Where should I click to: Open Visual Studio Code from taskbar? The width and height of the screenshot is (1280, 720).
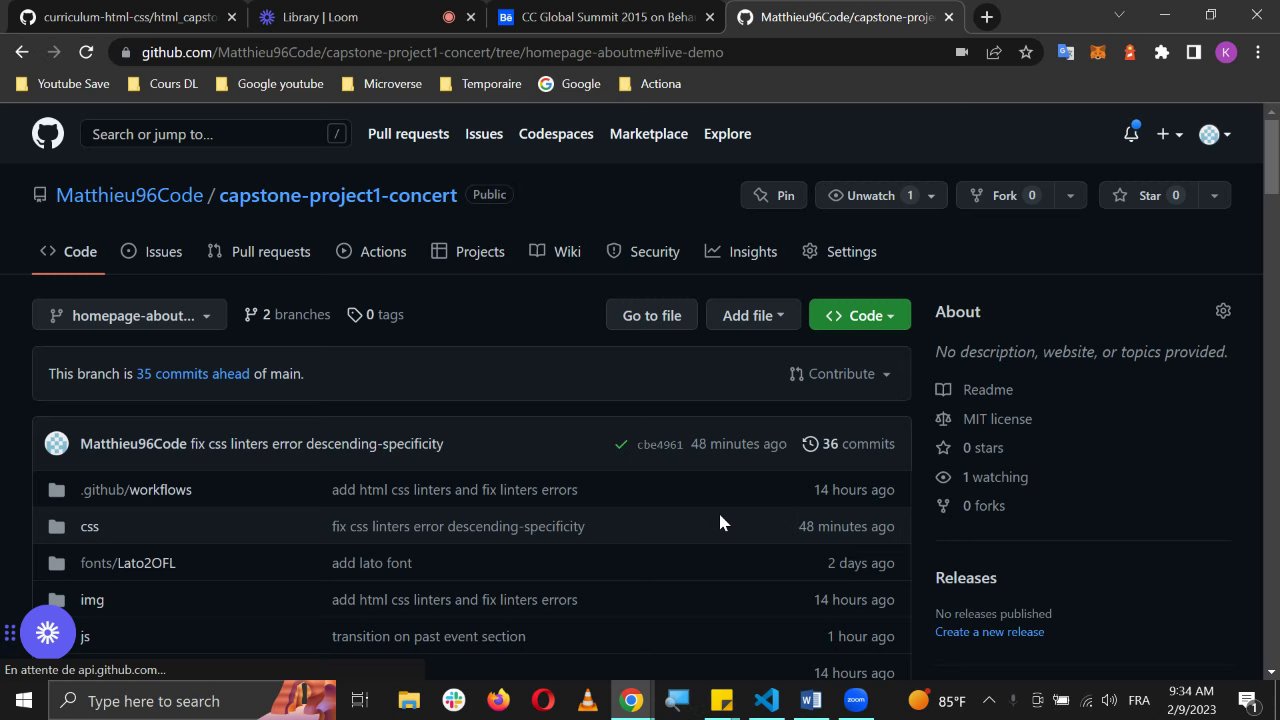point(766,700)
